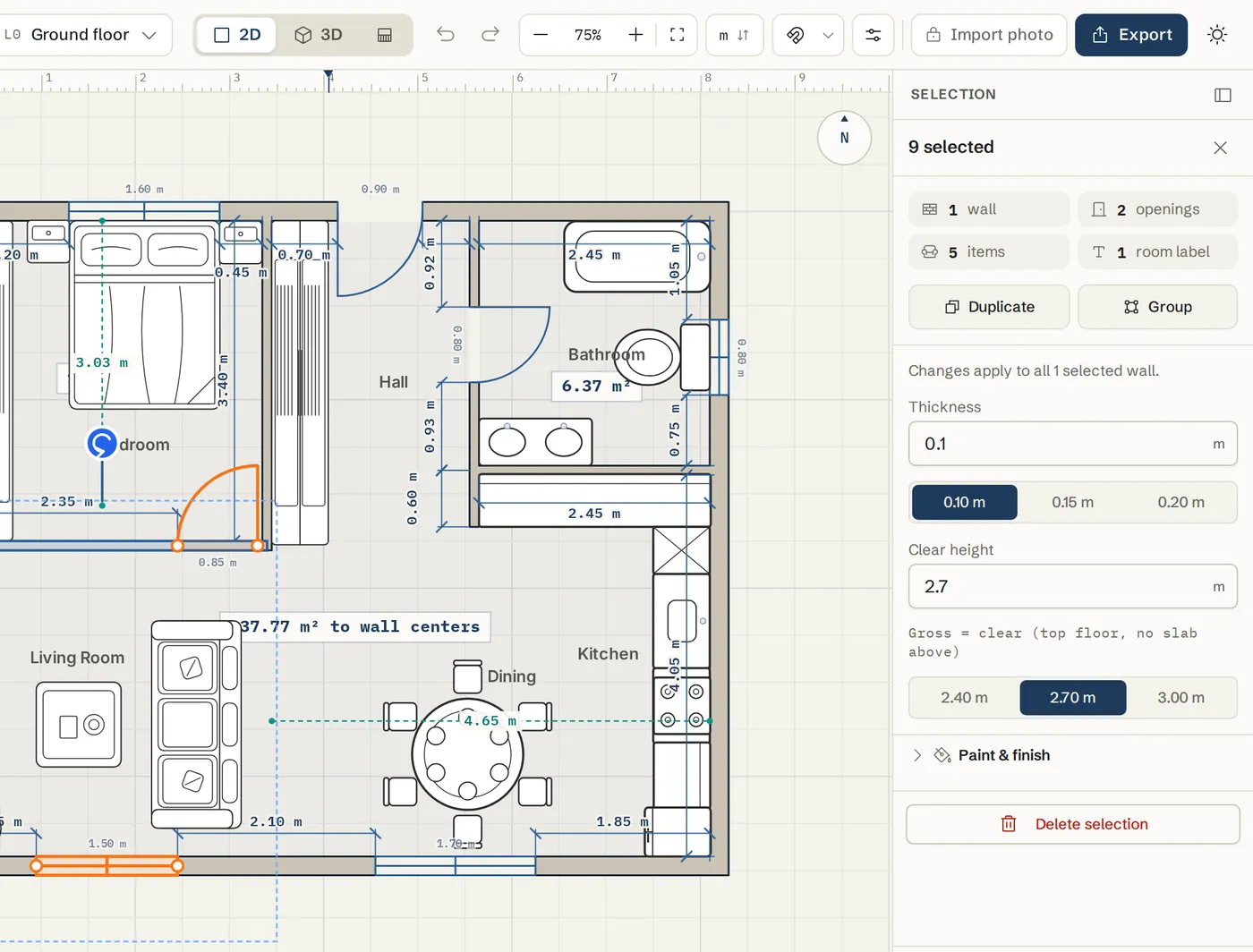Image resolution: width=1253 pixels, height=952 pixels.
Task: Expand the Paint & finish section
Action: pyautogui.click(x=1072, y=755)
